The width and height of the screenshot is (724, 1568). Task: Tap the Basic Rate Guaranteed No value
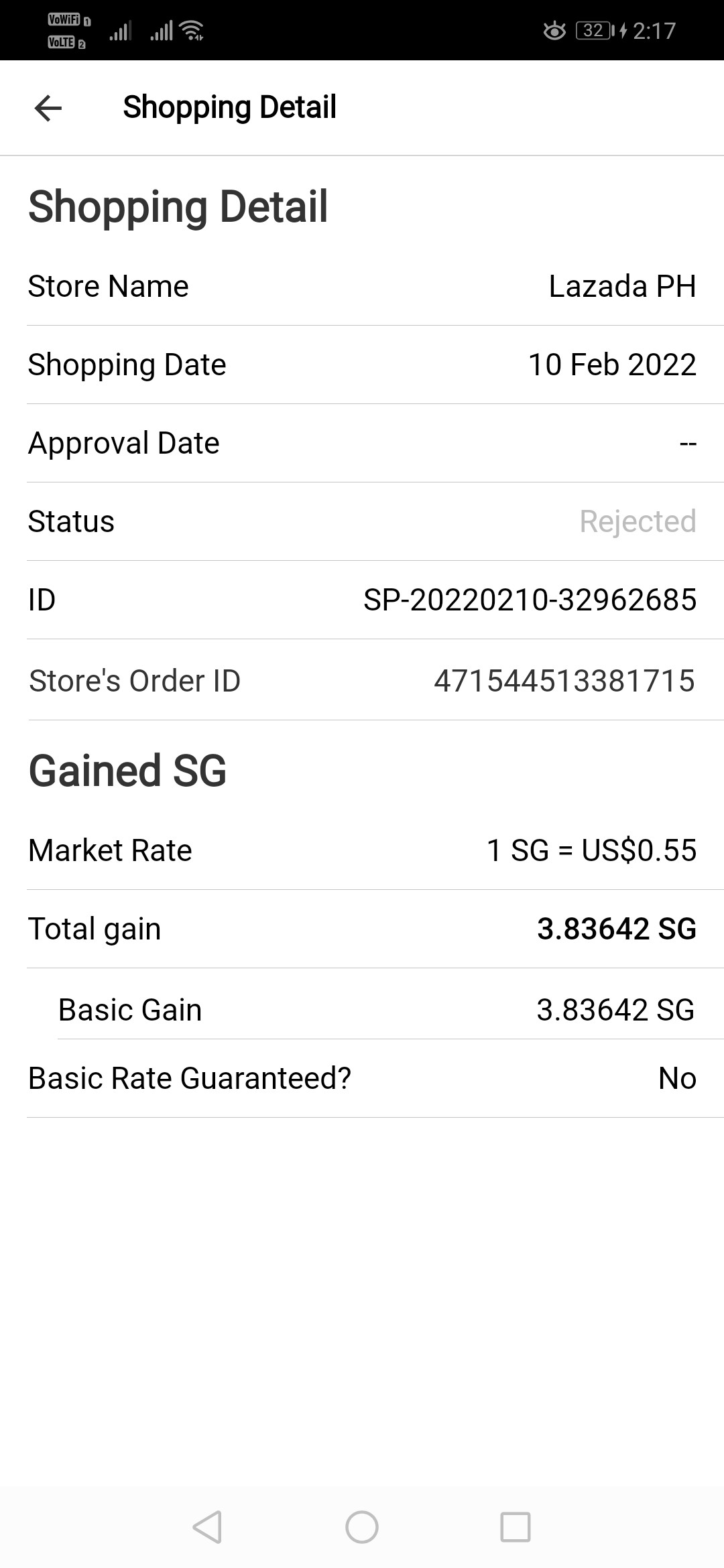[677, 1078]
